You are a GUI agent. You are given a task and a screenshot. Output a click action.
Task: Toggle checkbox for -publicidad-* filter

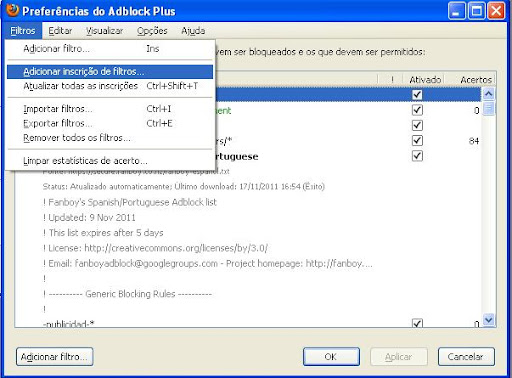[x=417, y=323]
